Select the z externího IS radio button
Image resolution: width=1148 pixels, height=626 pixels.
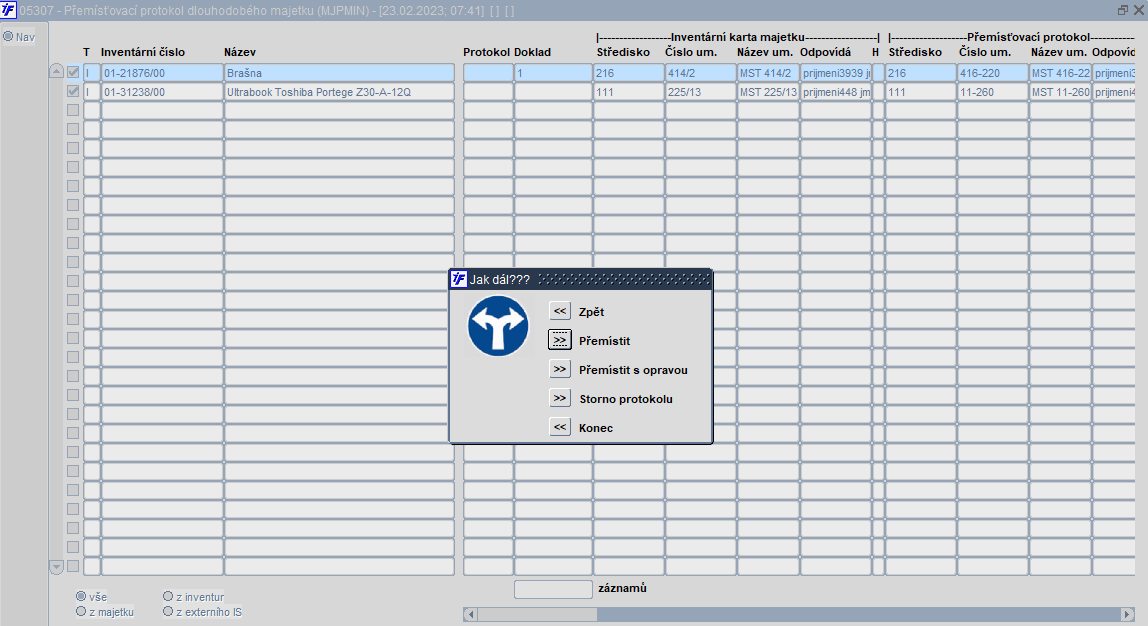[168, 611]
